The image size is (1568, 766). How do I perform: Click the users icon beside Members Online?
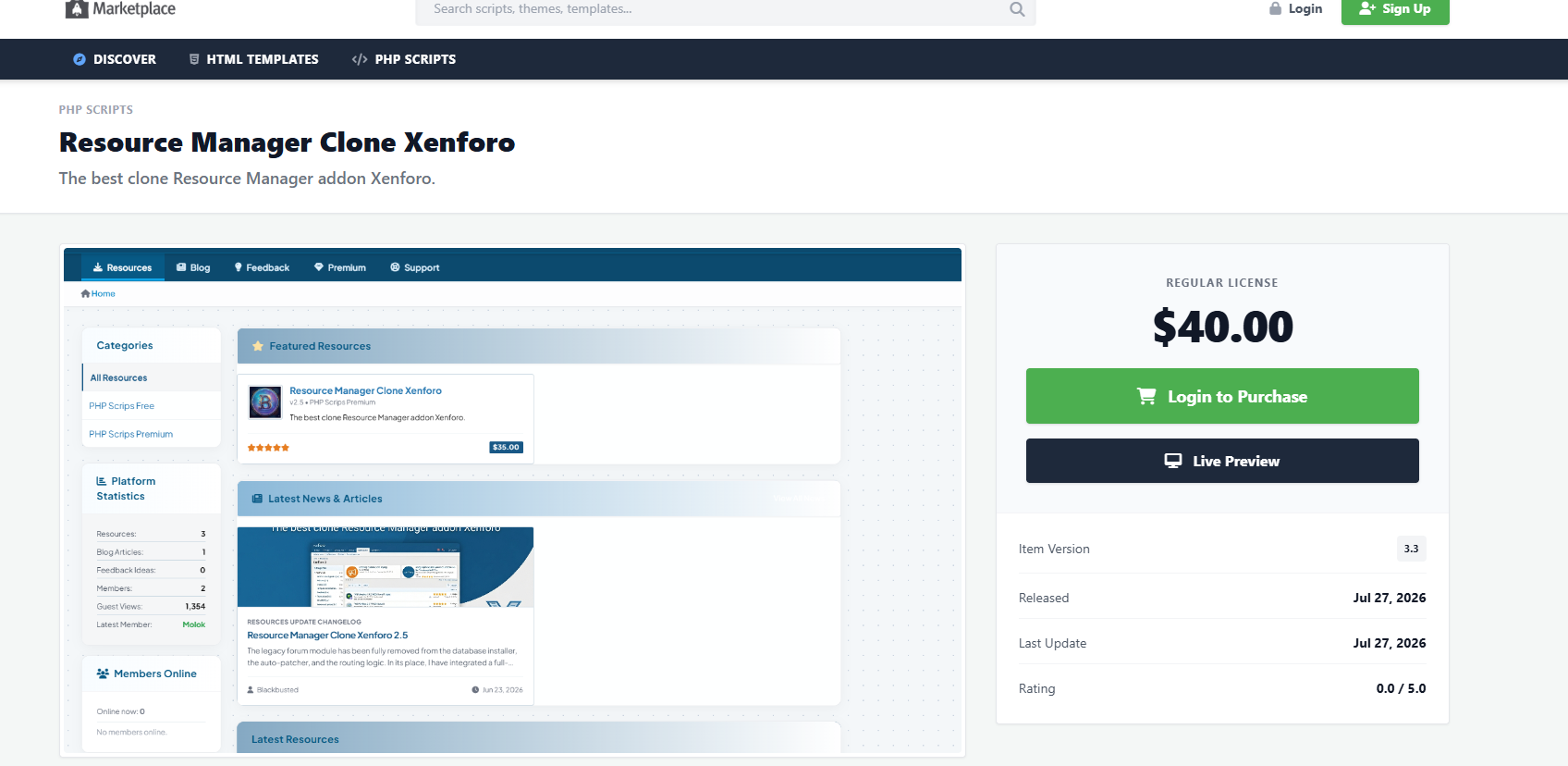point(103,673)
